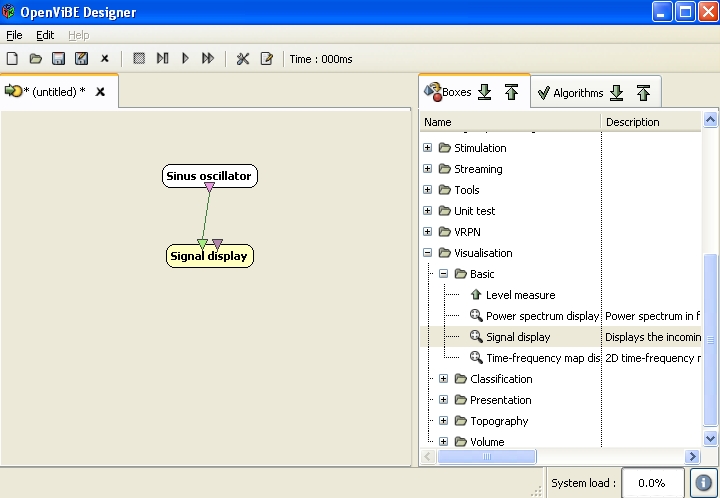
Task: Click the system information icon
Action: pyautogui.click(x=703, y=483)
